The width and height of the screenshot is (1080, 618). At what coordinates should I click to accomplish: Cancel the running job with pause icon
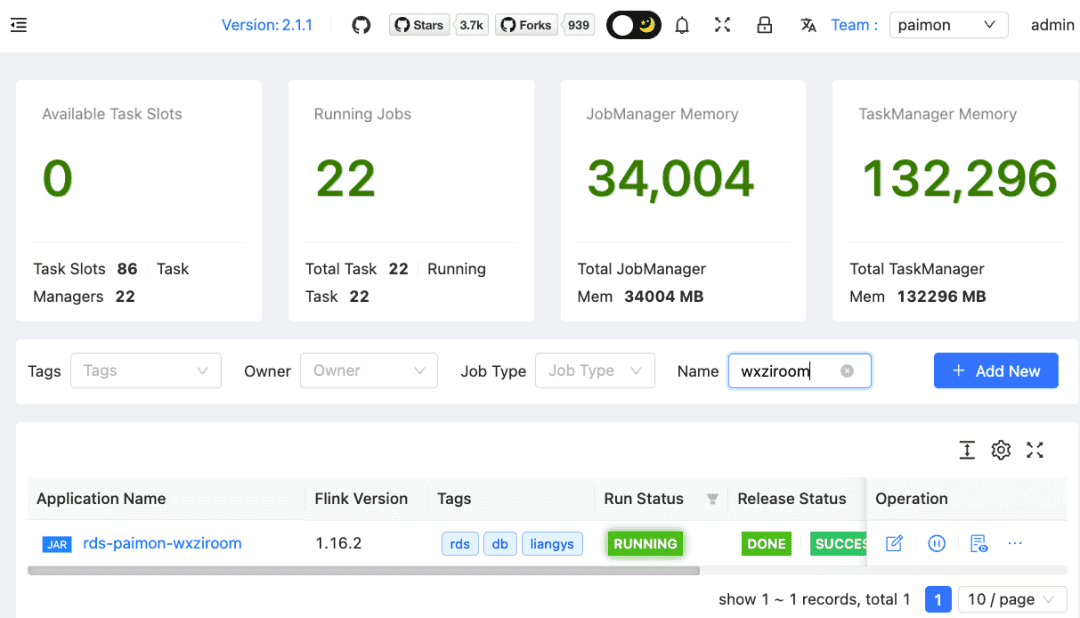pos(937,544)
